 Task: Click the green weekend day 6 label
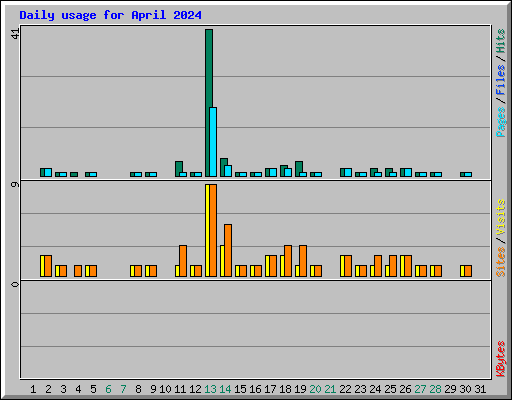108,389
